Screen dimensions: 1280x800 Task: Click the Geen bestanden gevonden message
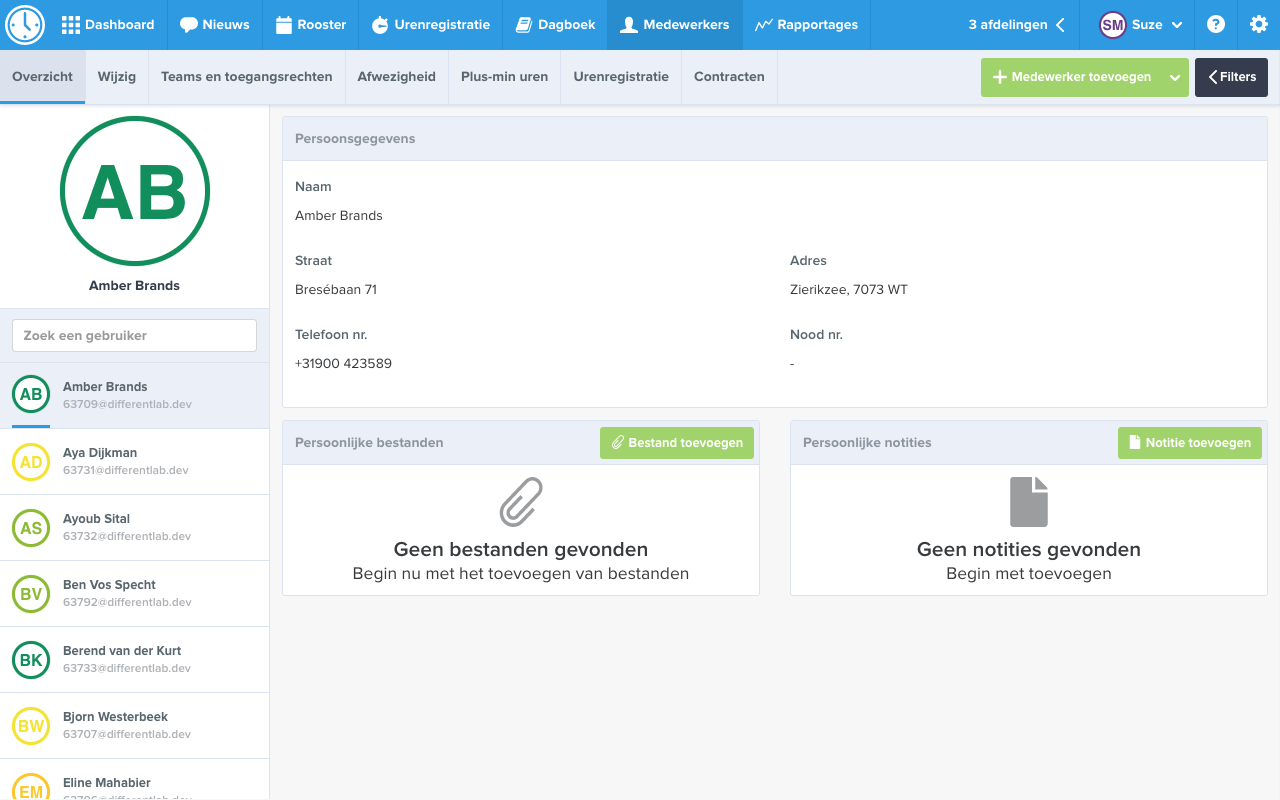coord(521,549)
